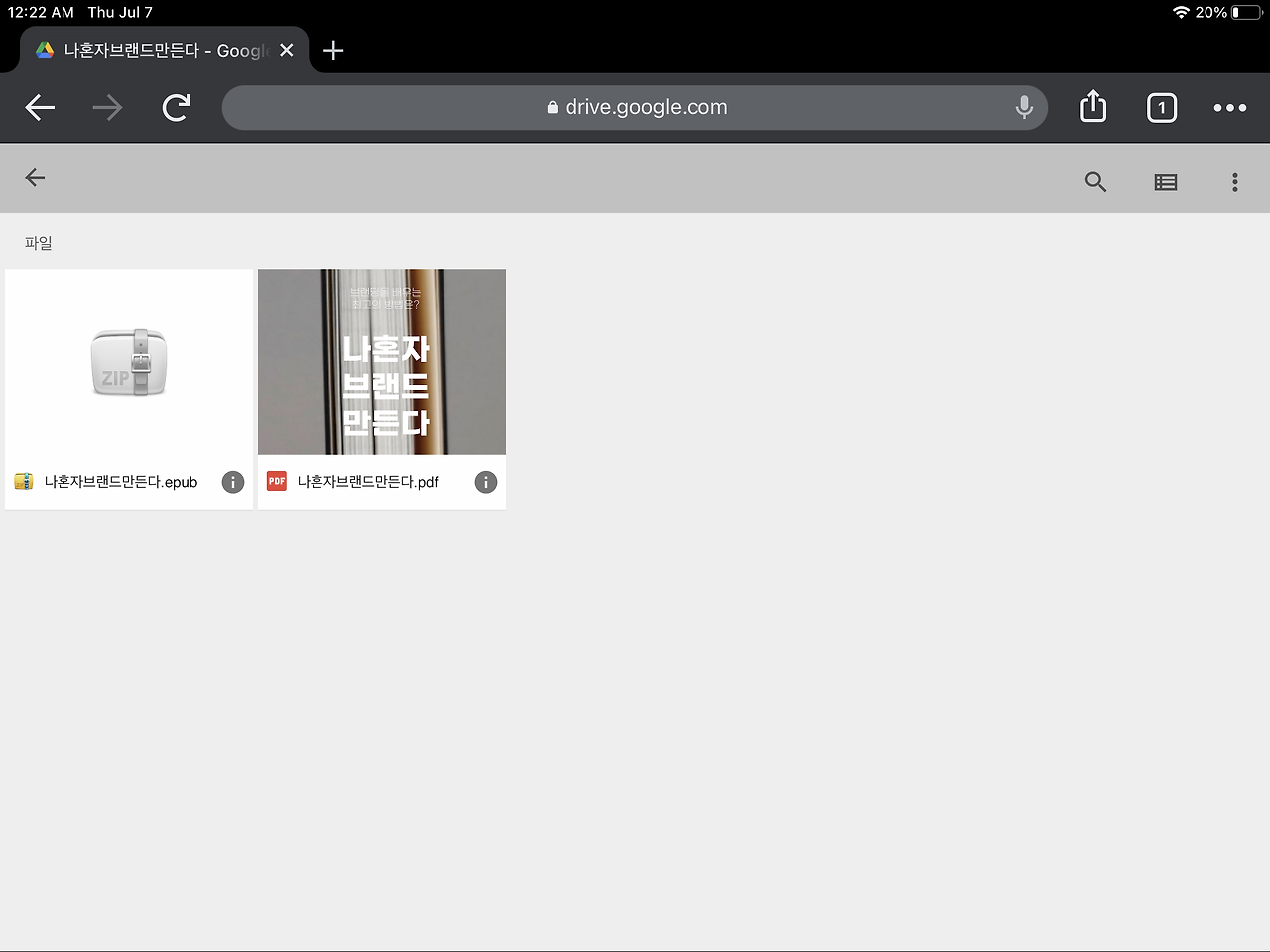This screenshot has height=952, width=1270.
Task: Open the browser three-dot menu
Action: 1230,107
